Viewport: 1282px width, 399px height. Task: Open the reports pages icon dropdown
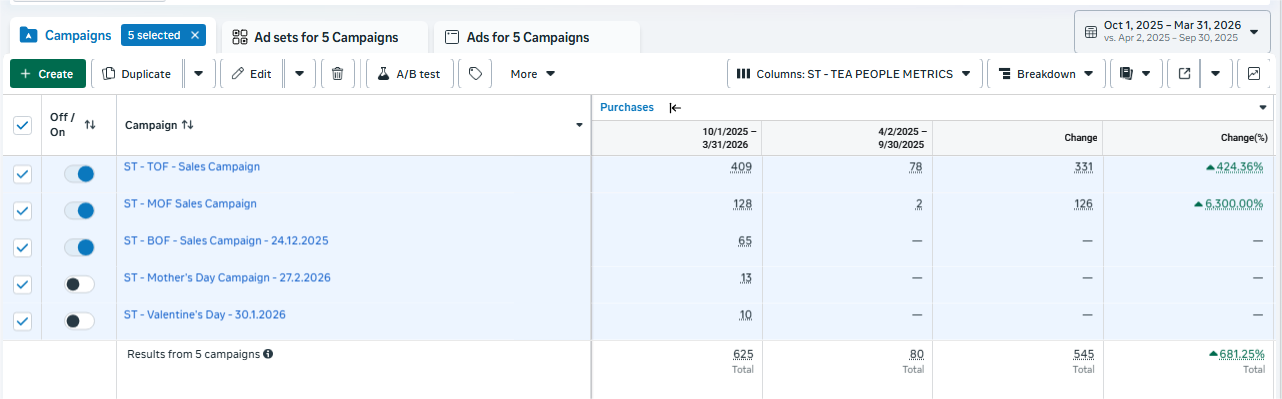(x=1134, y=74)
